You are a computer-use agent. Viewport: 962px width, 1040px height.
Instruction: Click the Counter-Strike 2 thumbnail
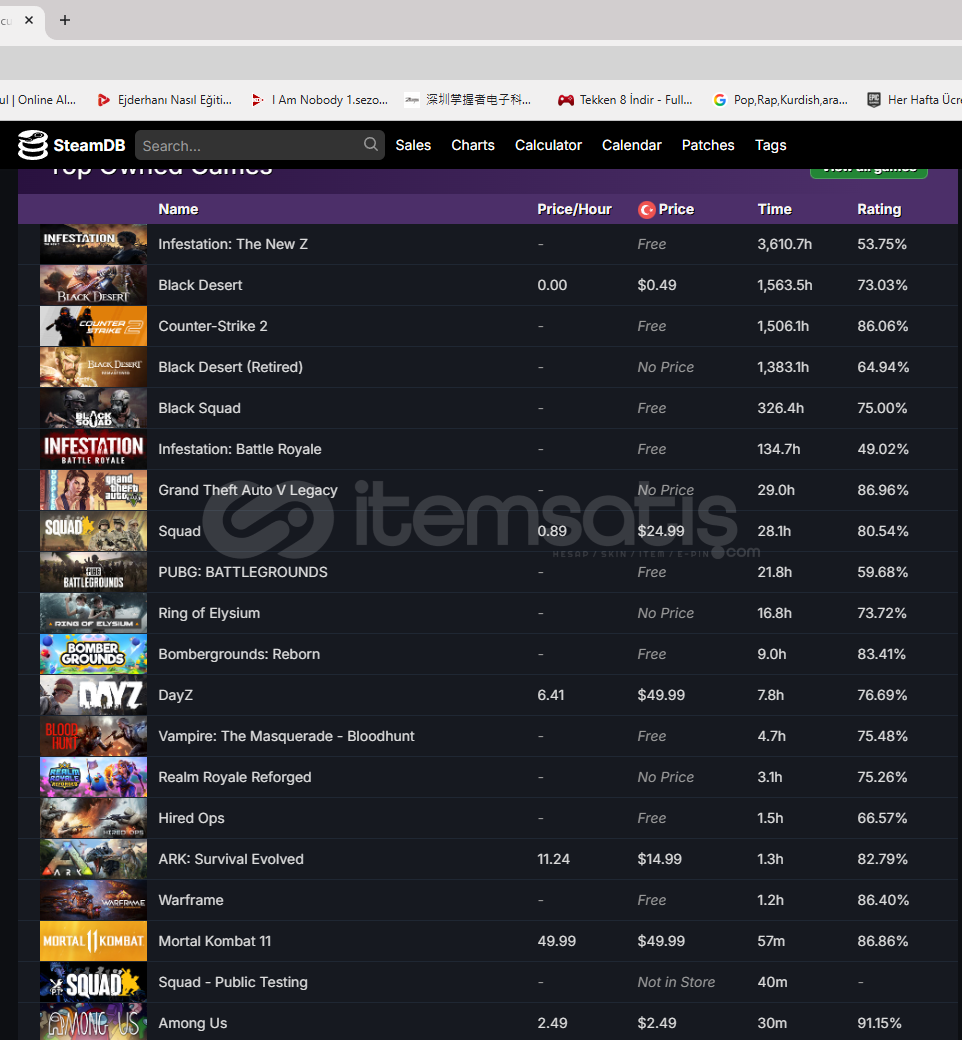point(94,326)
